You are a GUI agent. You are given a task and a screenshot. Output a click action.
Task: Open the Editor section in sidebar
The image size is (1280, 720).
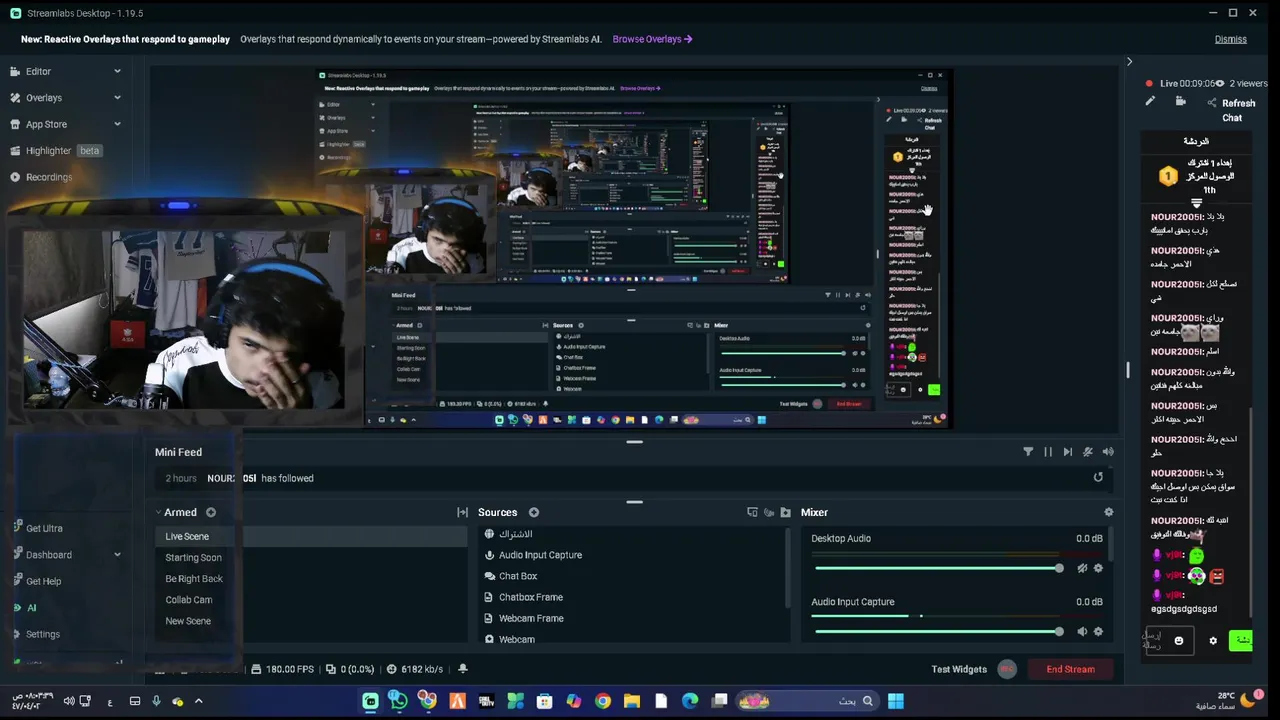tap(38, 71)
